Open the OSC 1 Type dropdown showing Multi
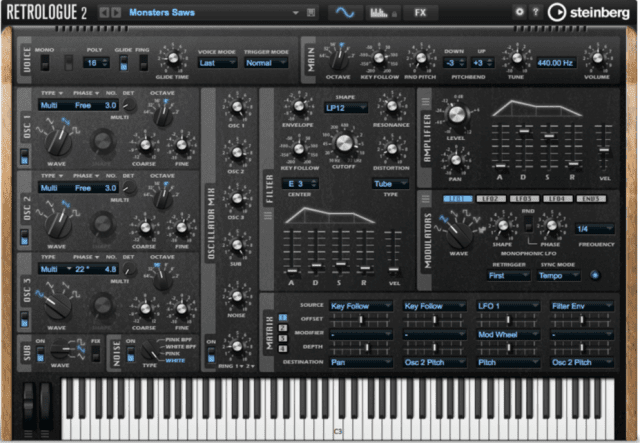This screenshot has height=443, width=640. pos(49,105)
